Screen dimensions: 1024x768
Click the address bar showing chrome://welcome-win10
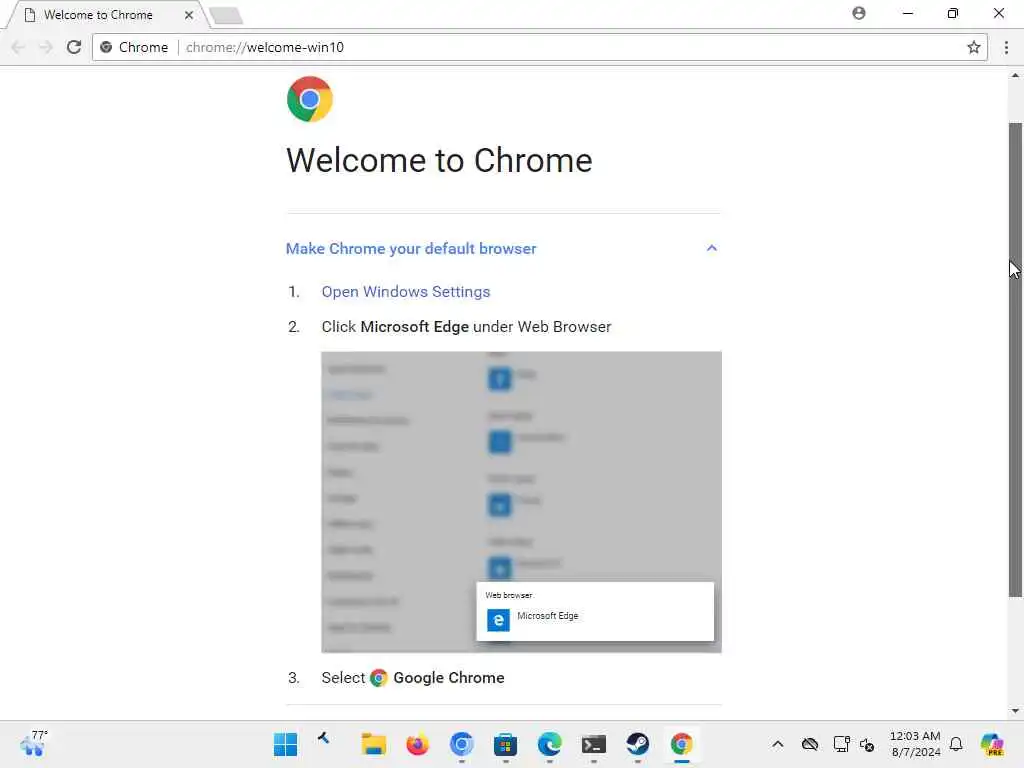pyautogui.click(x=539, y=47)
